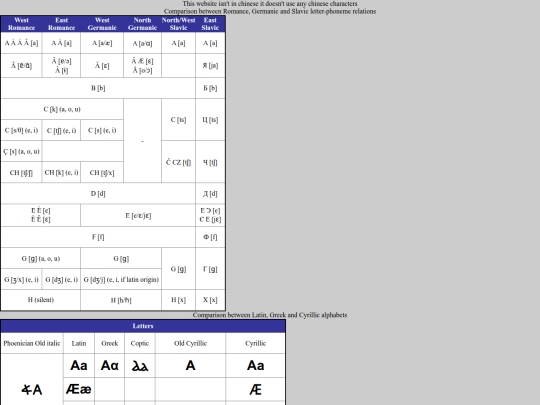Click the Cyrillic 'Б [b]' cell
This screenshot has width=540, height=405.
coord(210,88)
